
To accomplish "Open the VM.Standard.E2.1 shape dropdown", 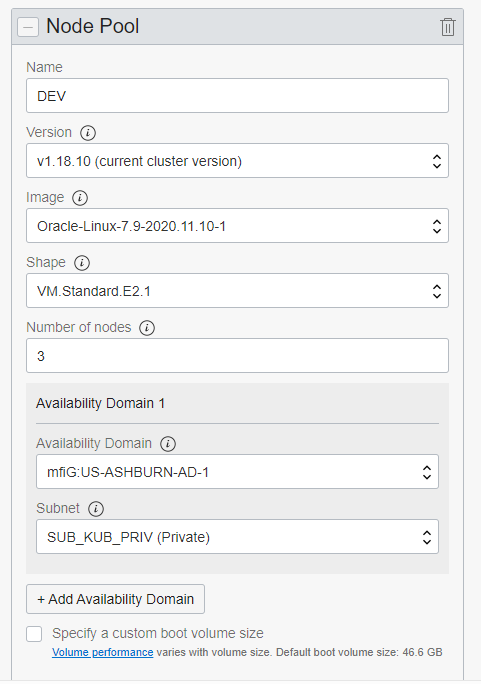I will pos(237,291).
